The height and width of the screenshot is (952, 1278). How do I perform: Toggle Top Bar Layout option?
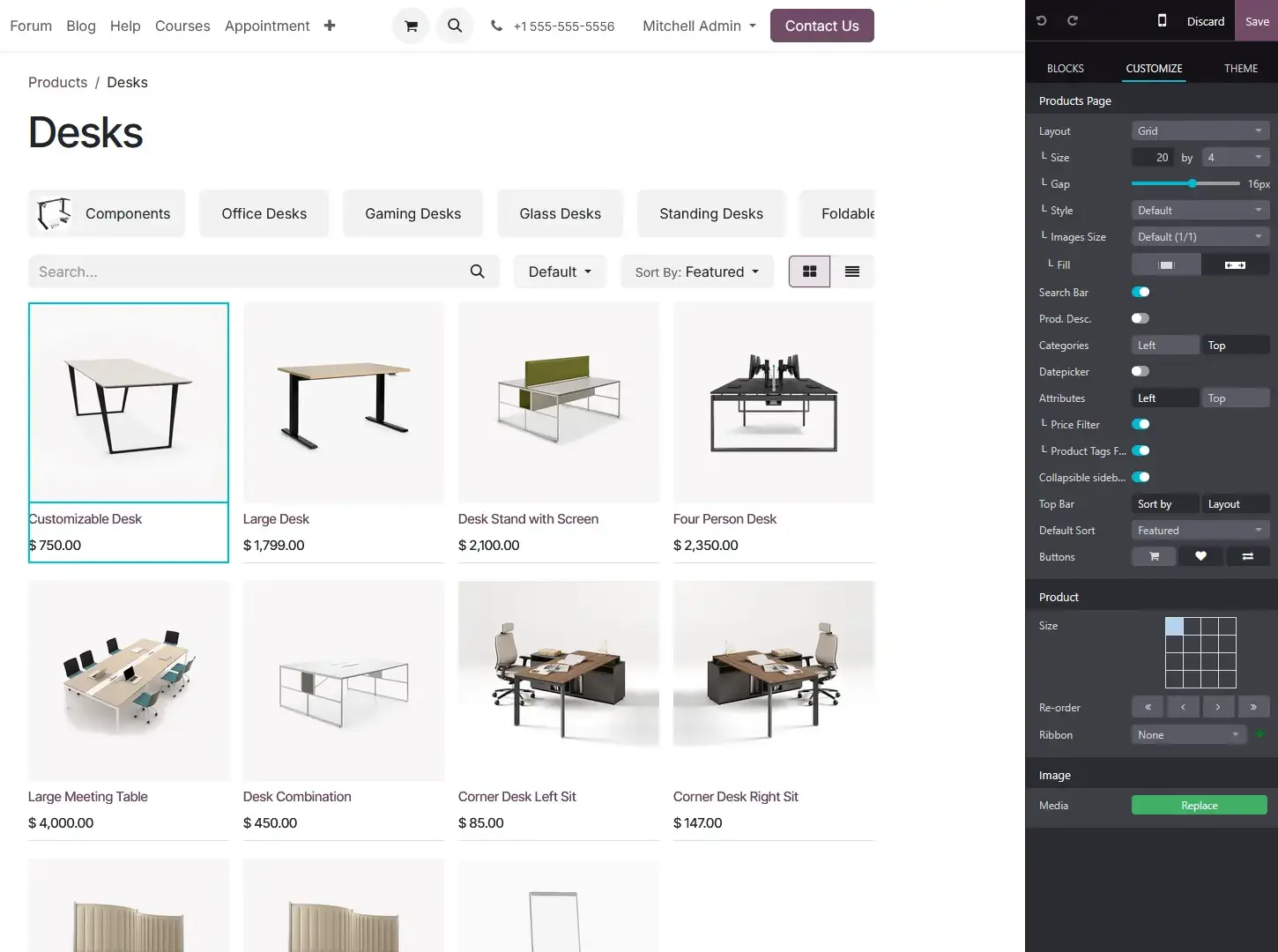click(x=1235, y=503)
